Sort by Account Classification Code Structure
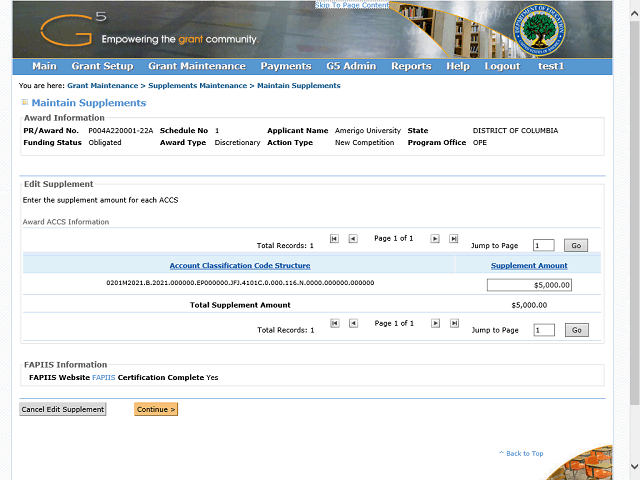 [239, 266]
